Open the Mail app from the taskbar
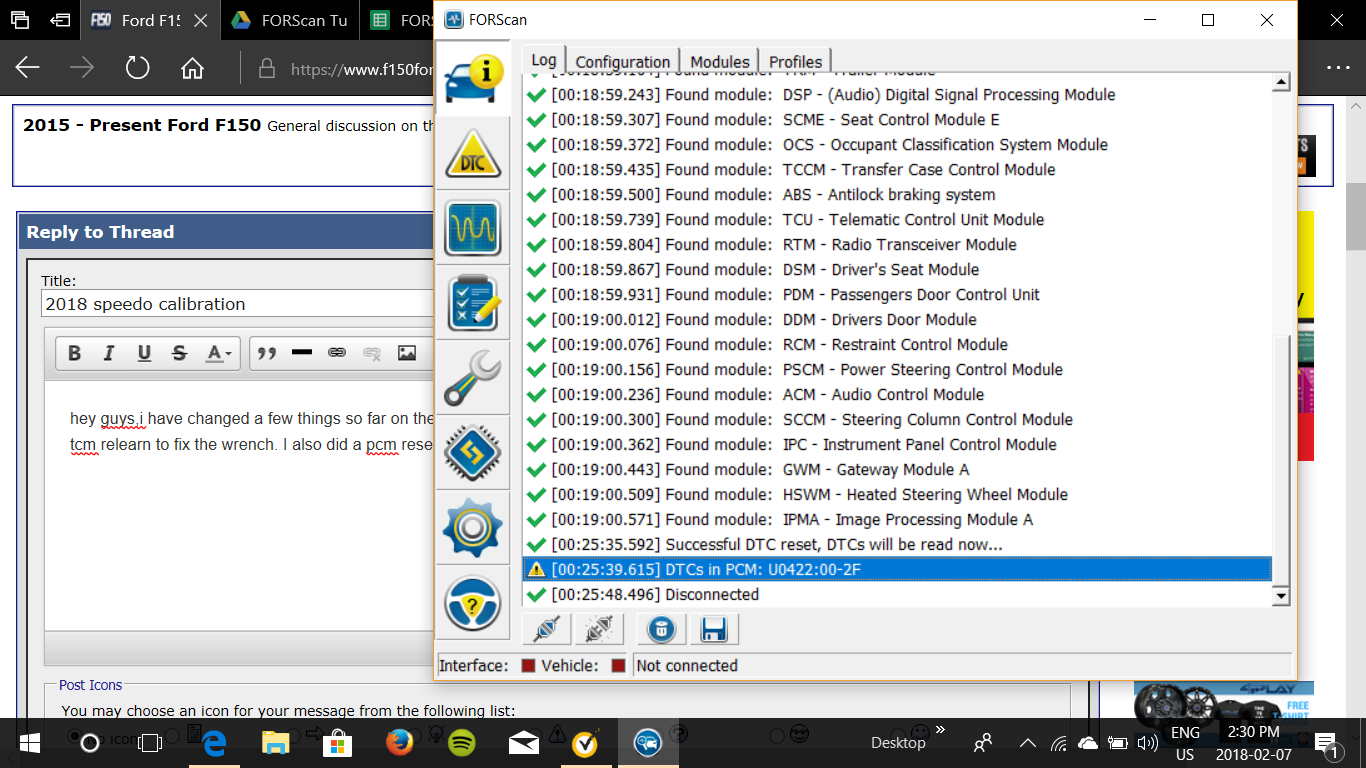This screenshot has width=1366, height=768. (x=524, y=743)
